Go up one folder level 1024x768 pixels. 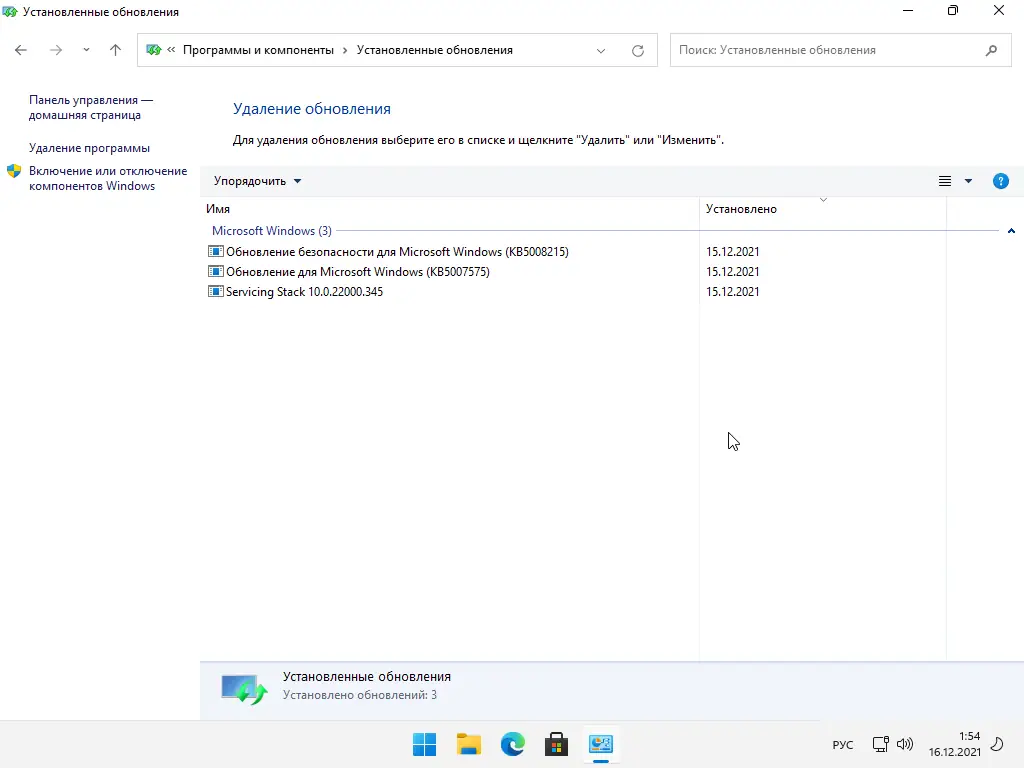(116, 50)
